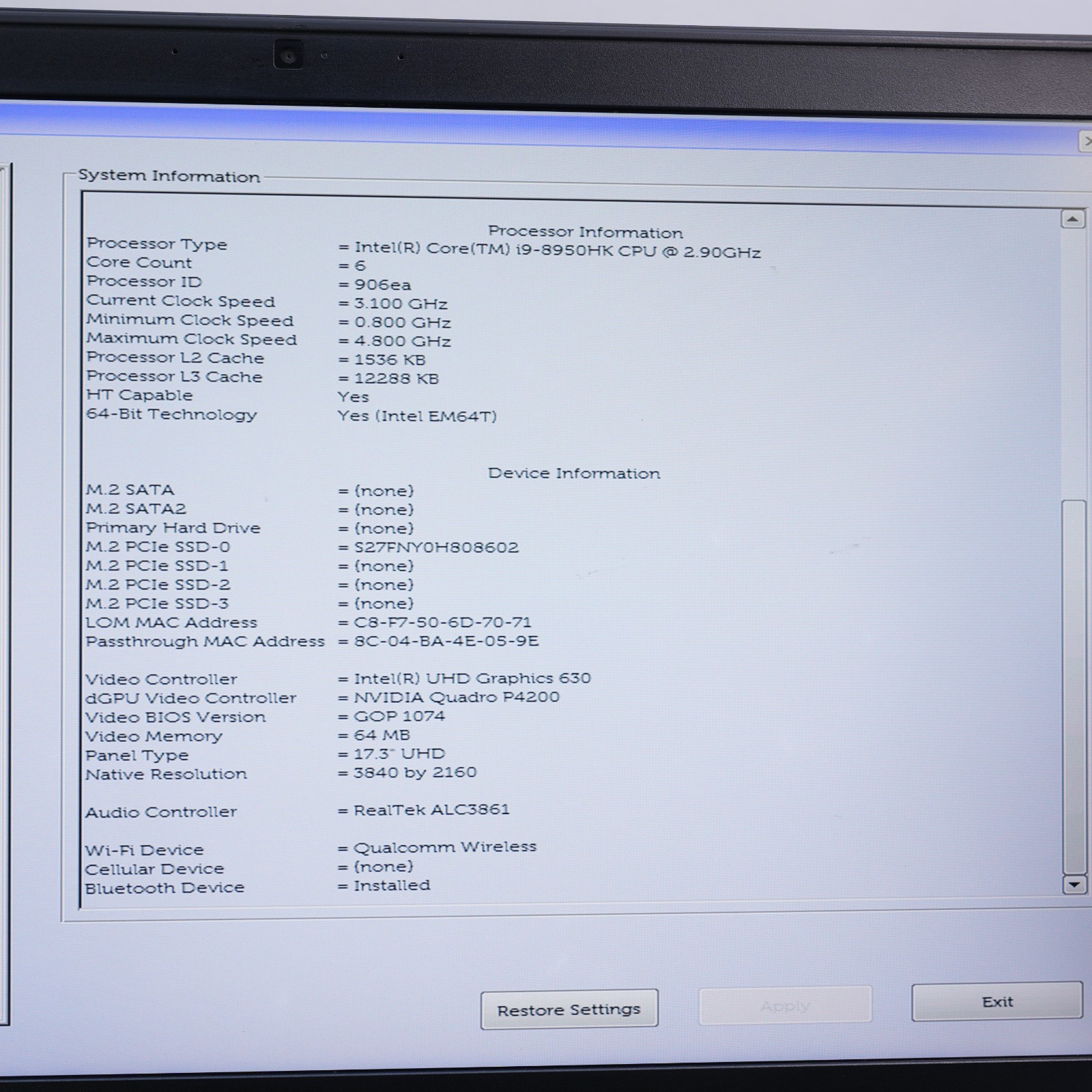
Task: Click the Processor Information heading
Action: point(585,232)
